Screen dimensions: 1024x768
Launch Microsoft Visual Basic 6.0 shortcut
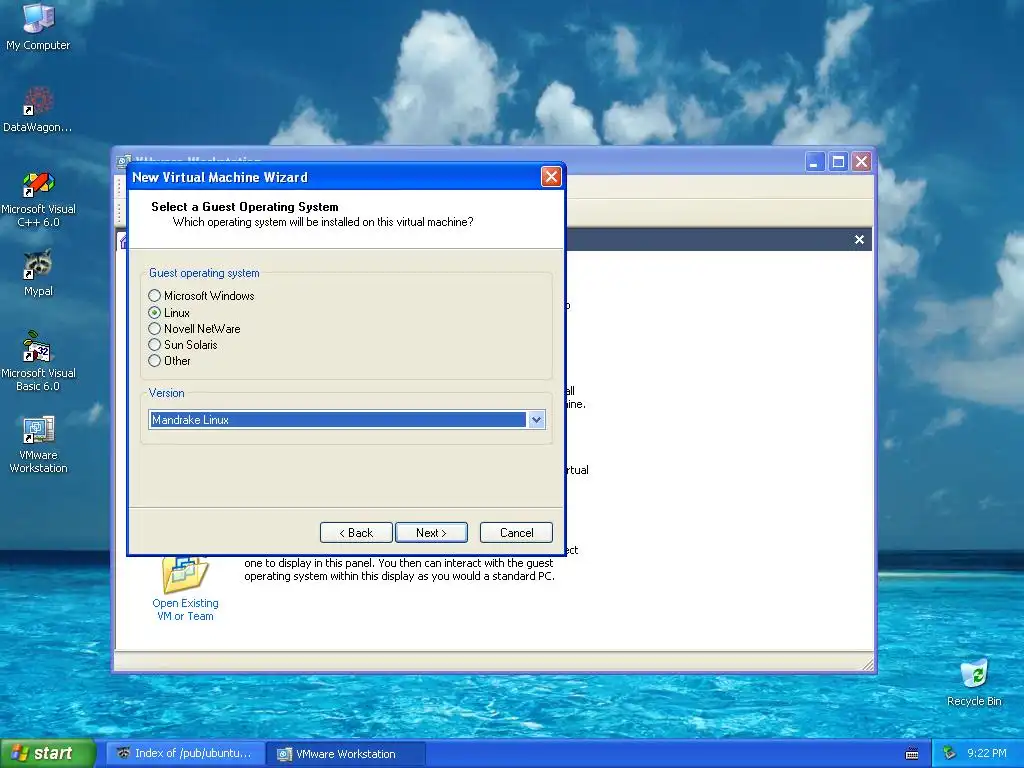coord(38,360)
